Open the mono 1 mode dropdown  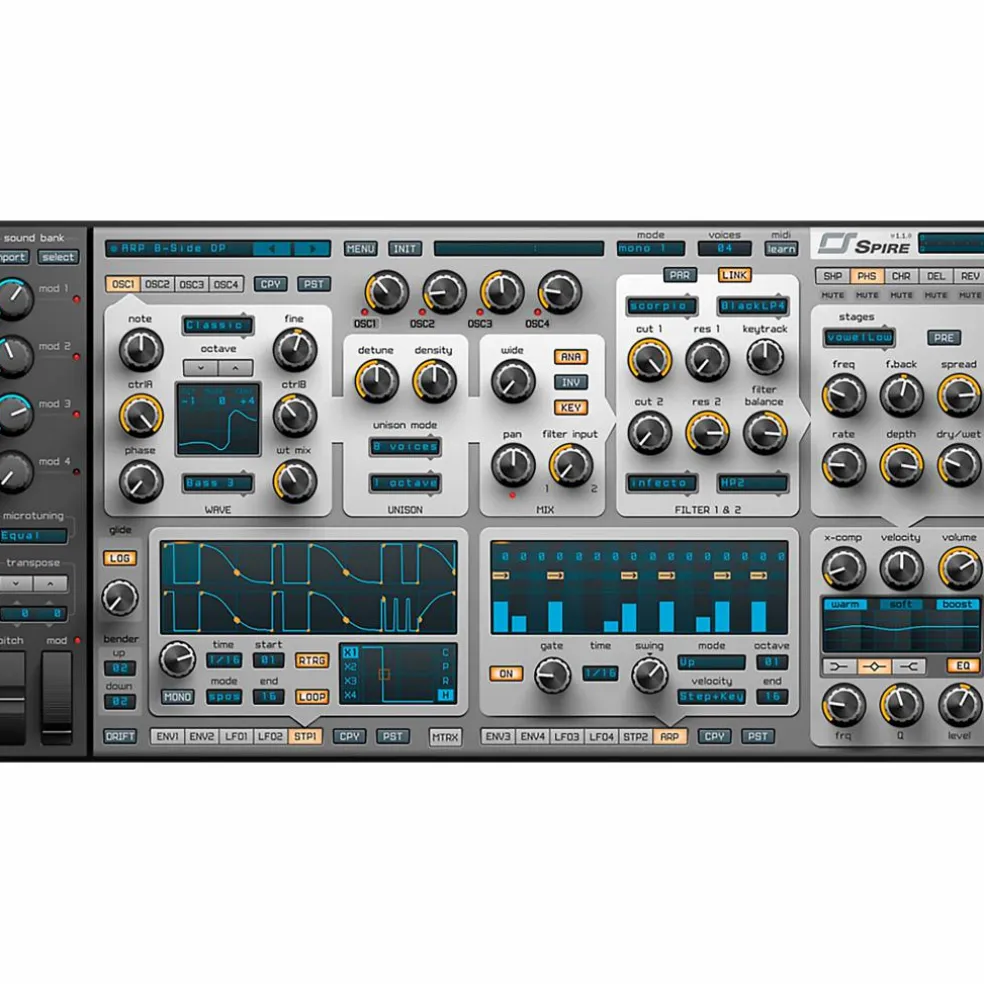(651, 249)
